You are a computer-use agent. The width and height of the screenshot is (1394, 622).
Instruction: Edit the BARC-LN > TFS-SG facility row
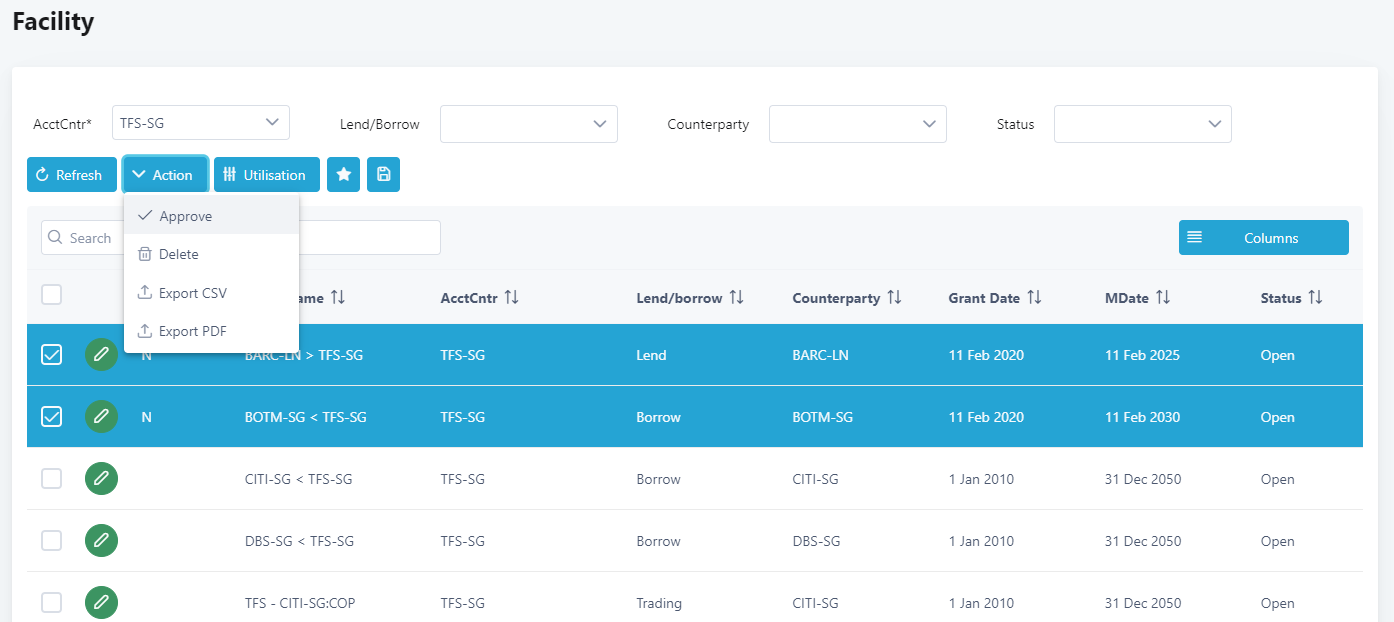(x=101, y=355)
